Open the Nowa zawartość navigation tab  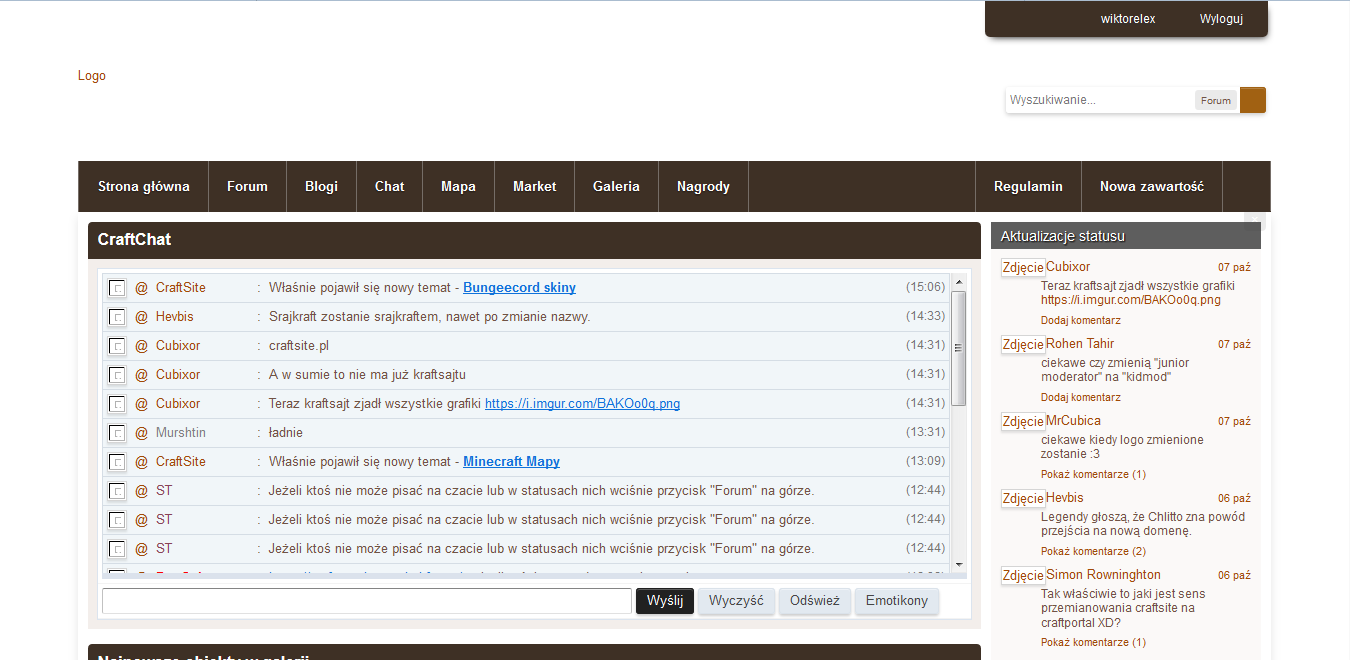1152,186
